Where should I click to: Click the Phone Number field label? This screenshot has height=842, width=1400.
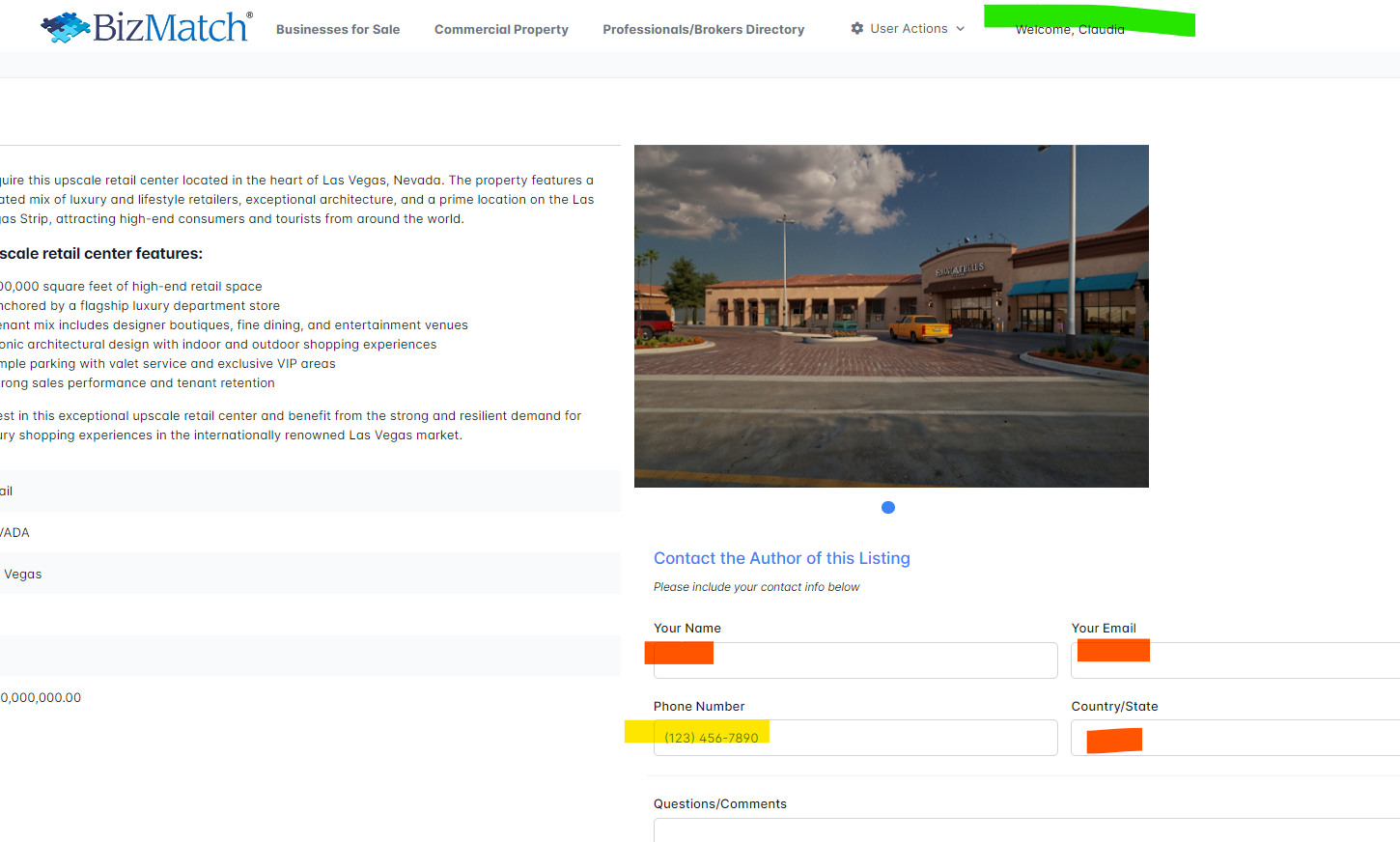[x=699, y=707]
